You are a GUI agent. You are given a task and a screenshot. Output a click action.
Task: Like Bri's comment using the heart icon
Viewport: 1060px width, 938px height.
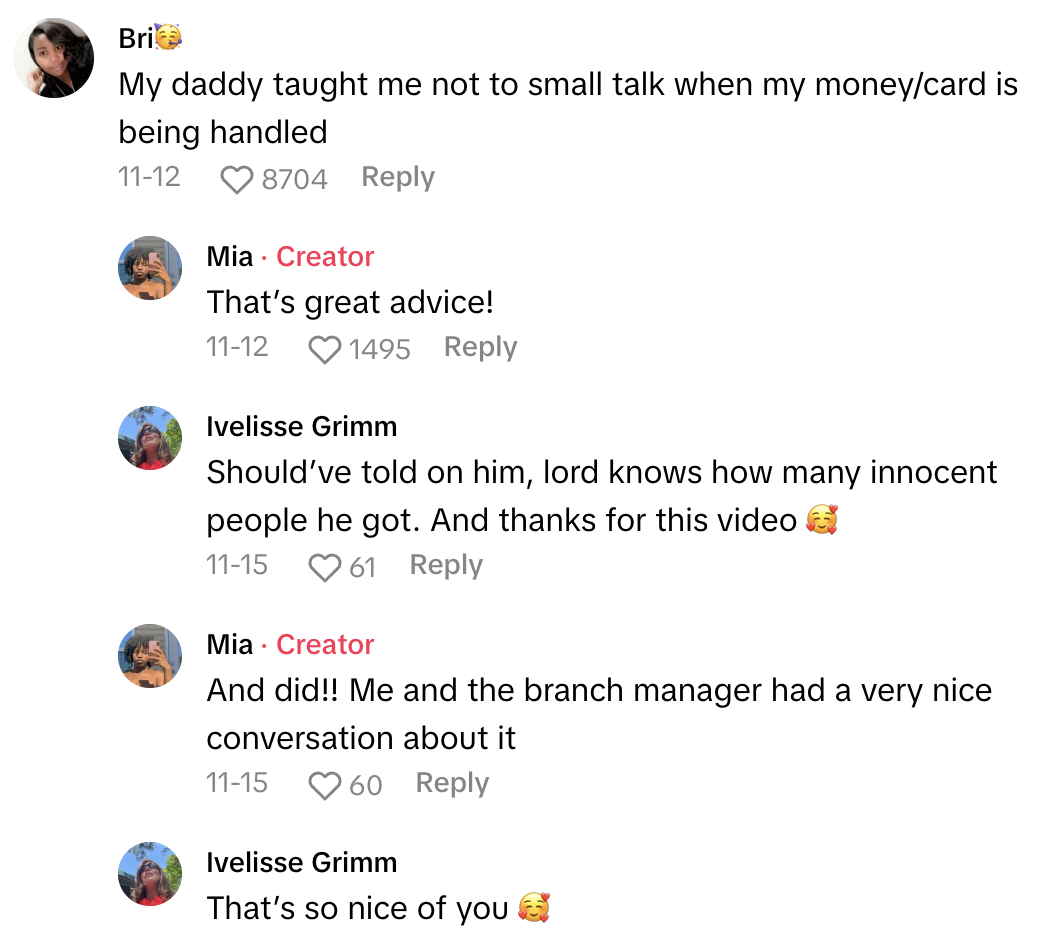(x=236, y=176)
